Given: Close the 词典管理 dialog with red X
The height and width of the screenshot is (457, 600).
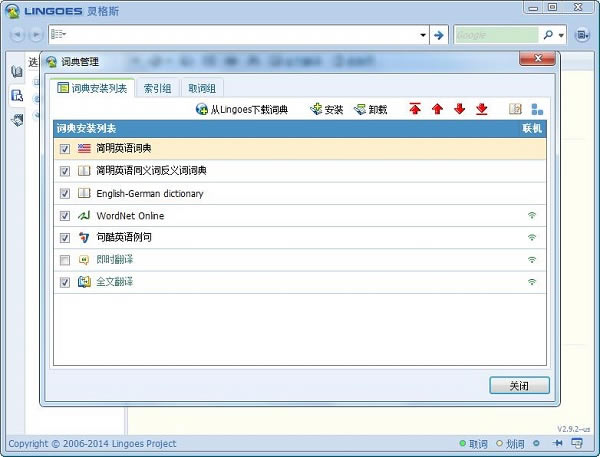Looking at the screenshot, I should pos(537,59).
